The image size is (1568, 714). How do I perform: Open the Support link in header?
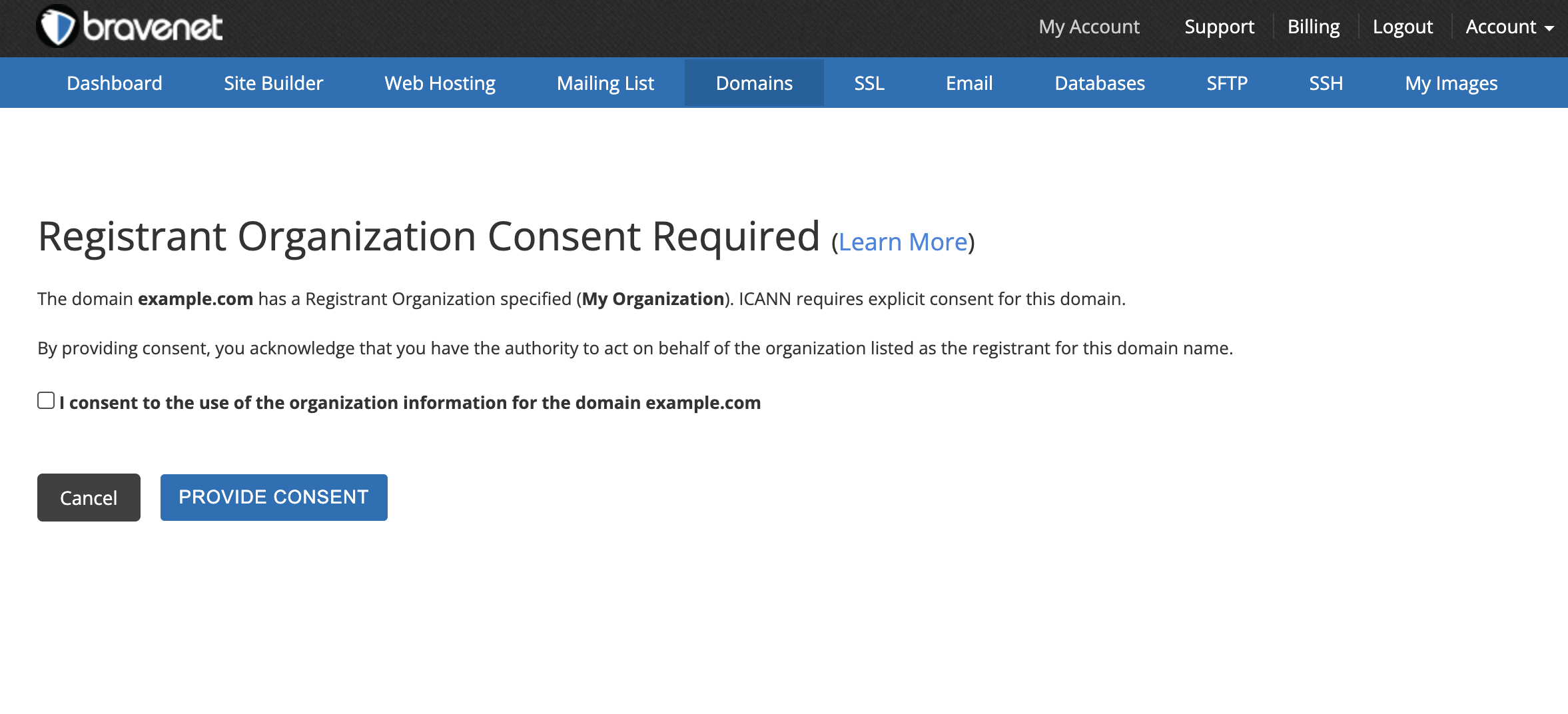pos(1218,27)
